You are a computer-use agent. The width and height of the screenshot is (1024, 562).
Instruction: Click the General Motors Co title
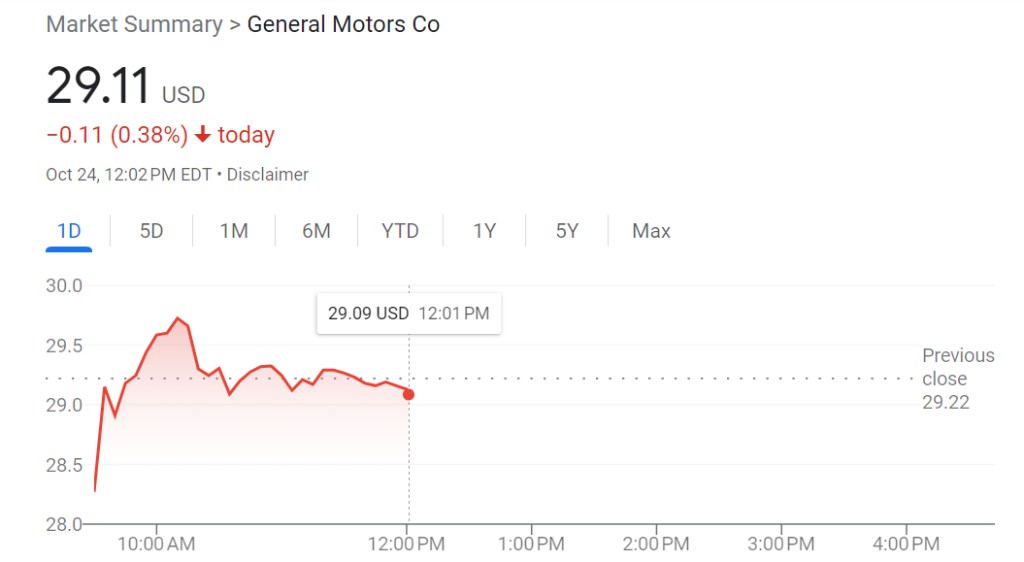(x=344, y=24)
